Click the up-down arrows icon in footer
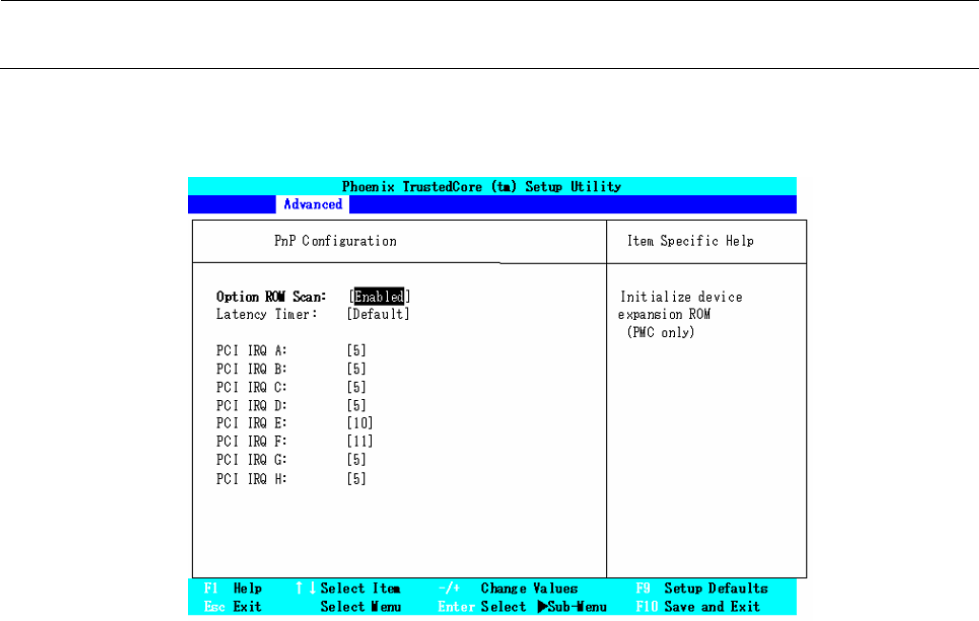Viewport: 979px width, 621px height. tap(305, 589)
